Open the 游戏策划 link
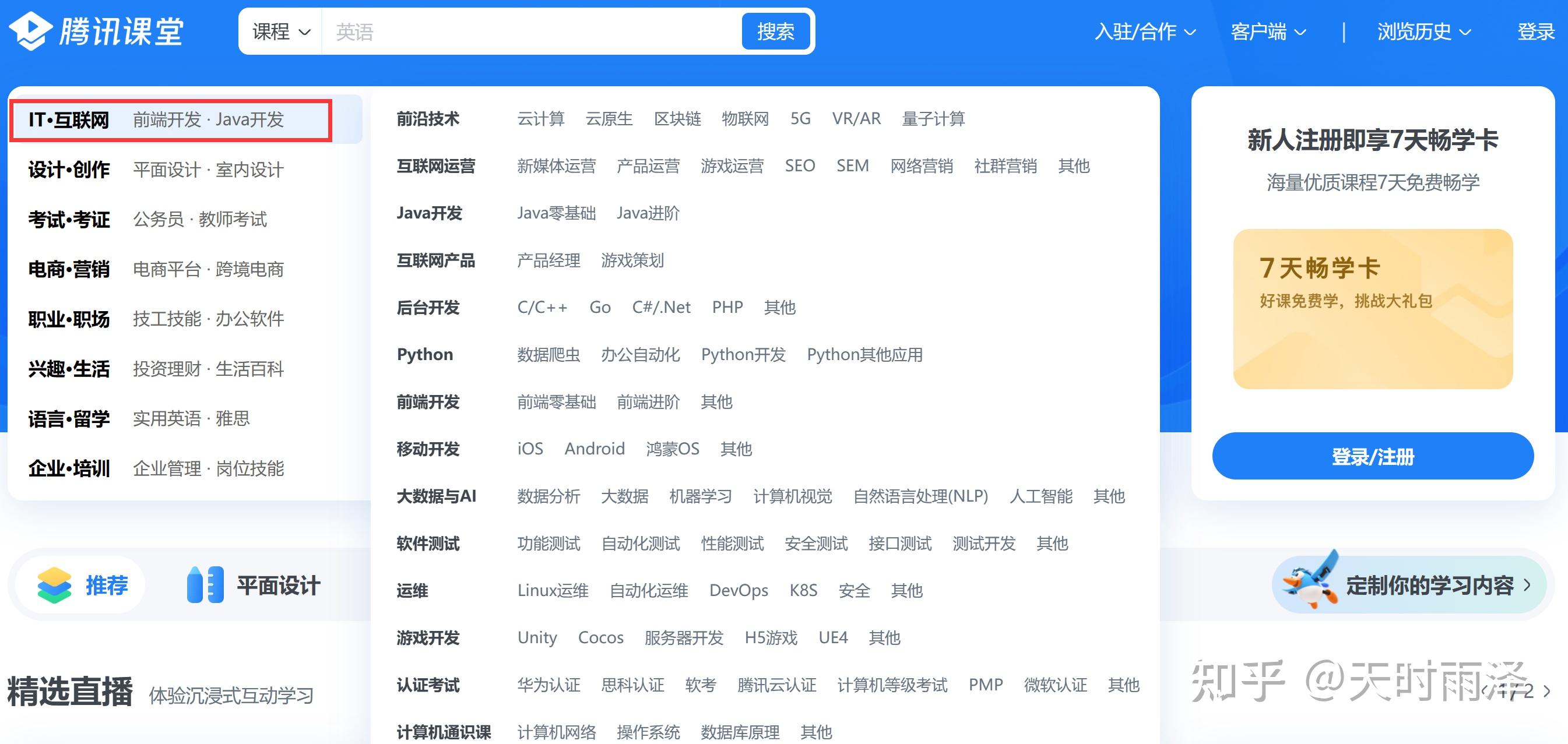 point(632,260)
